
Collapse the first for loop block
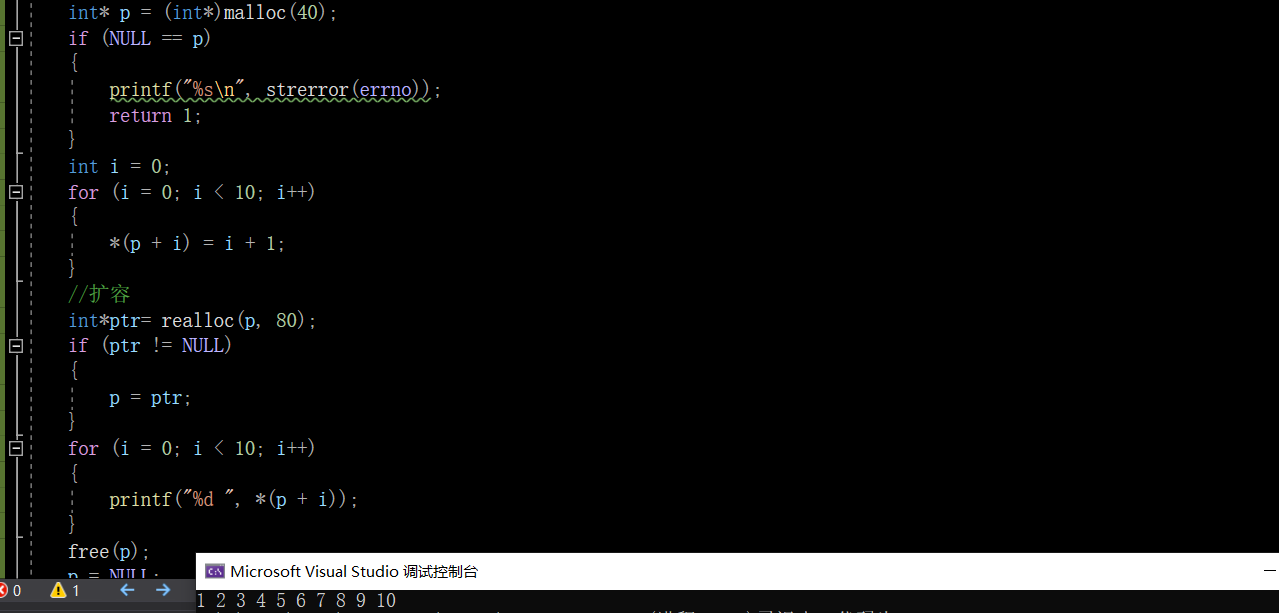(15, 192)
